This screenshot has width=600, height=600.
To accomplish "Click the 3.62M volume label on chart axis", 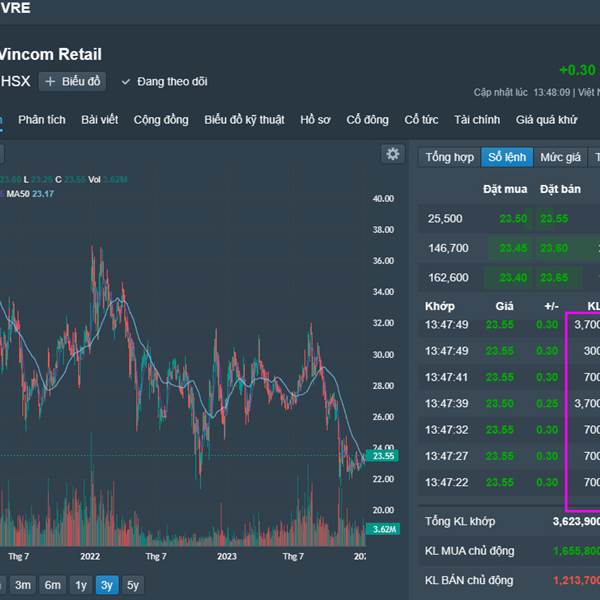I will point(383,529).
